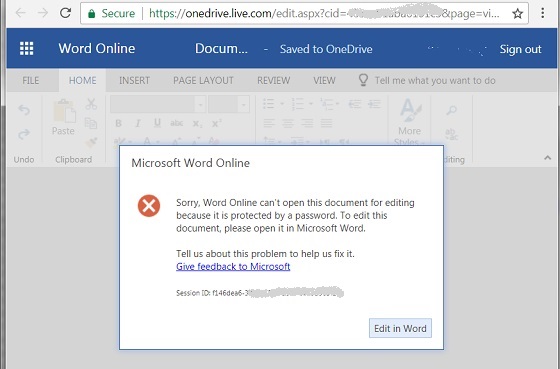Apply superscript formatting
The image size is (560, 369).
coord(216,123)
